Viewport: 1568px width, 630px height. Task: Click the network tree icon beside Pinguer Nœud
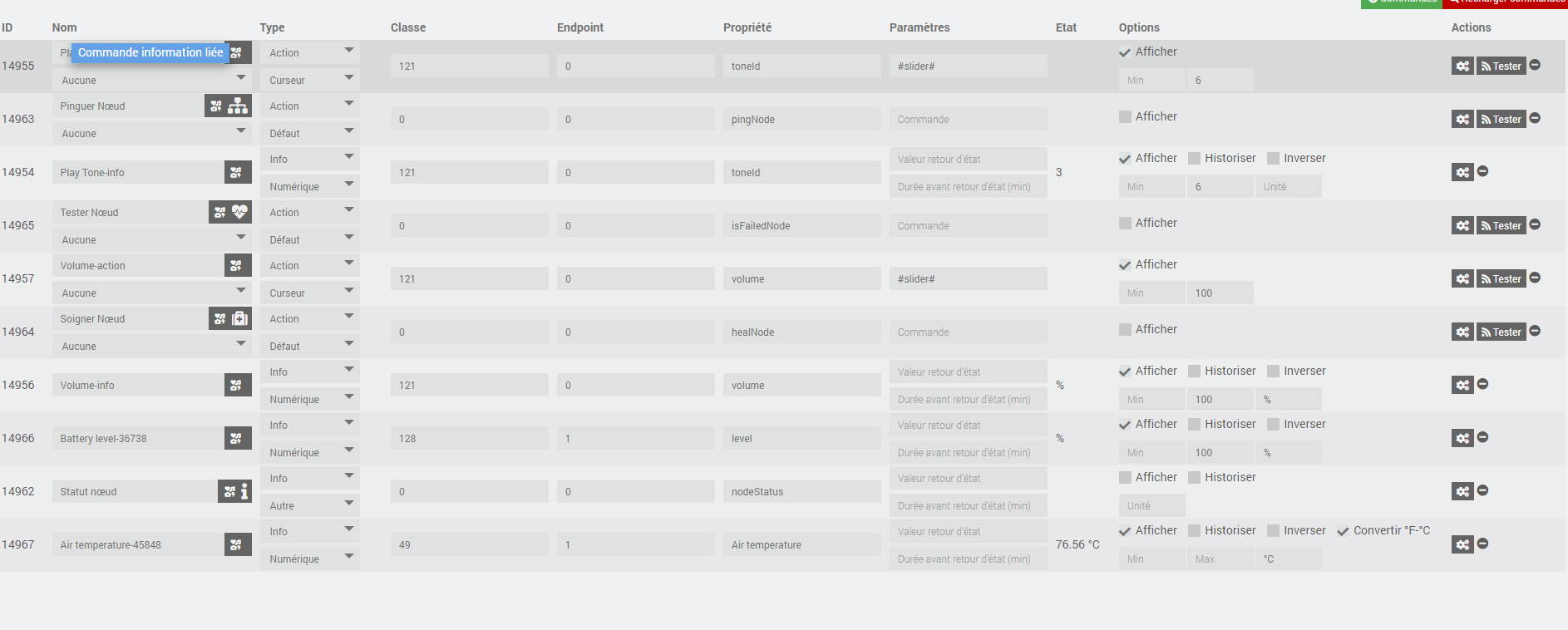239,106
